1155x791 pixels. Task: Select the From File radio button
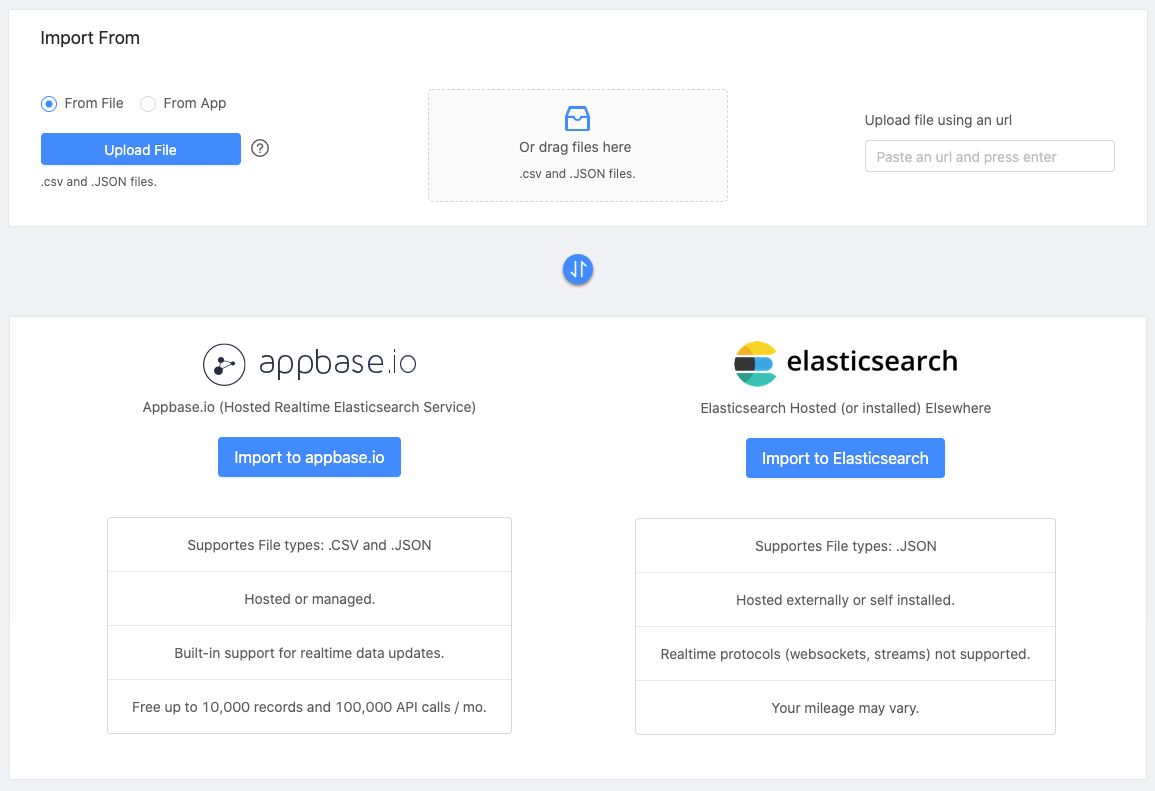coord(49,104)
